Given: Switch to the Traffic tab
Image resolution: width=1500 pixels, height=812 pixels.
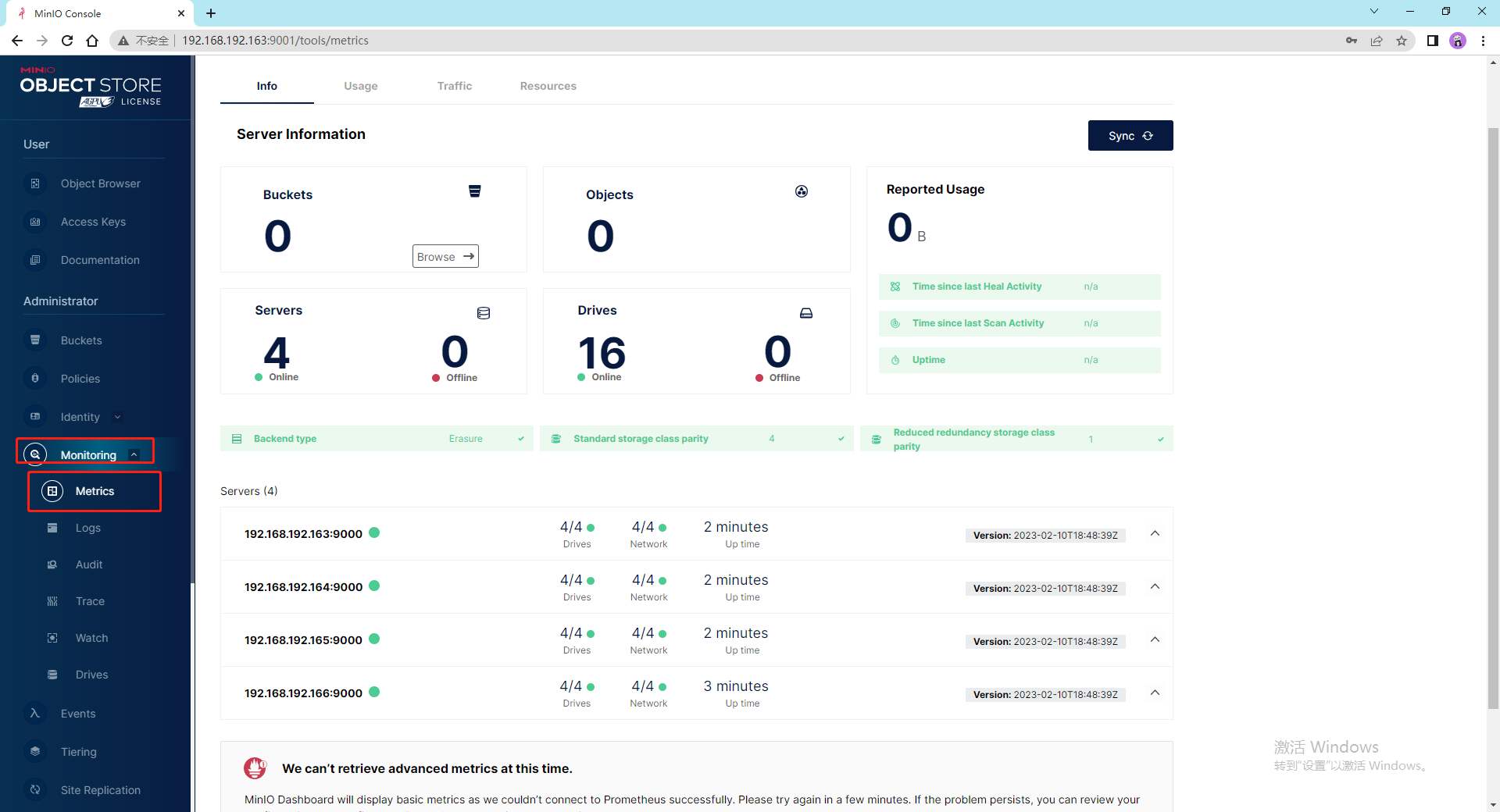Looking at the screenshot, I should (455, 86).
